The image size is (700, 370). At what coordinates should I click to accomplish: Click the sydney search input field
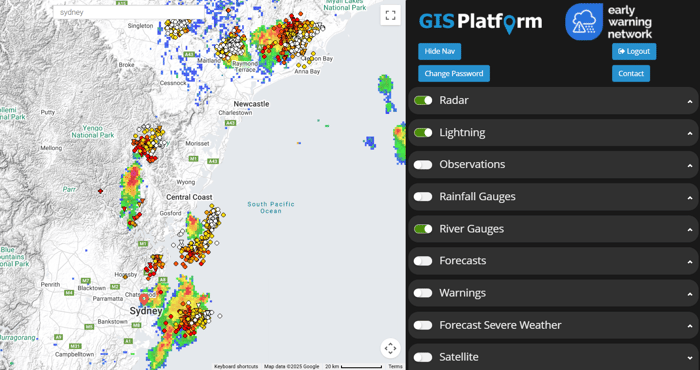coord(129,12)
